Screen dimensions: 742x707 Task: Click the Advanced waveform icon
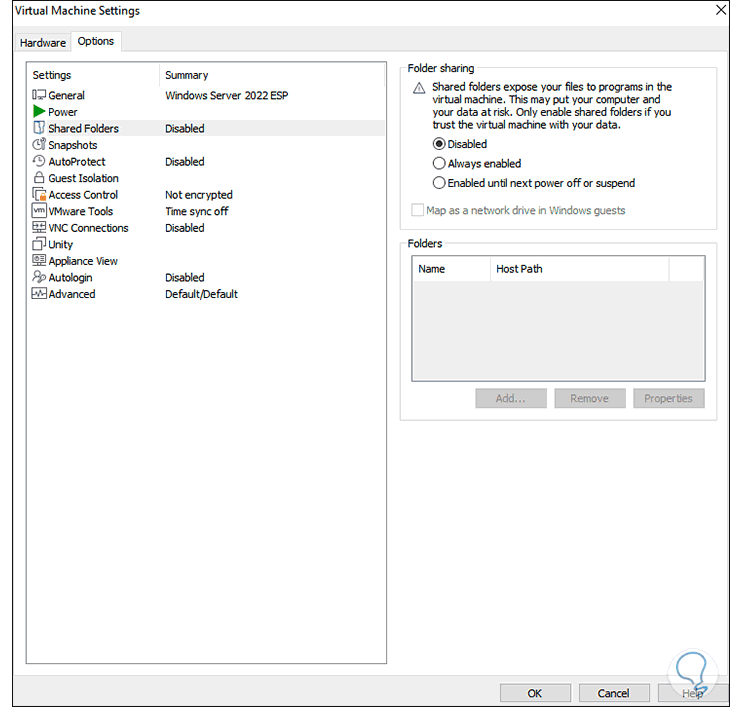(39, 293)
